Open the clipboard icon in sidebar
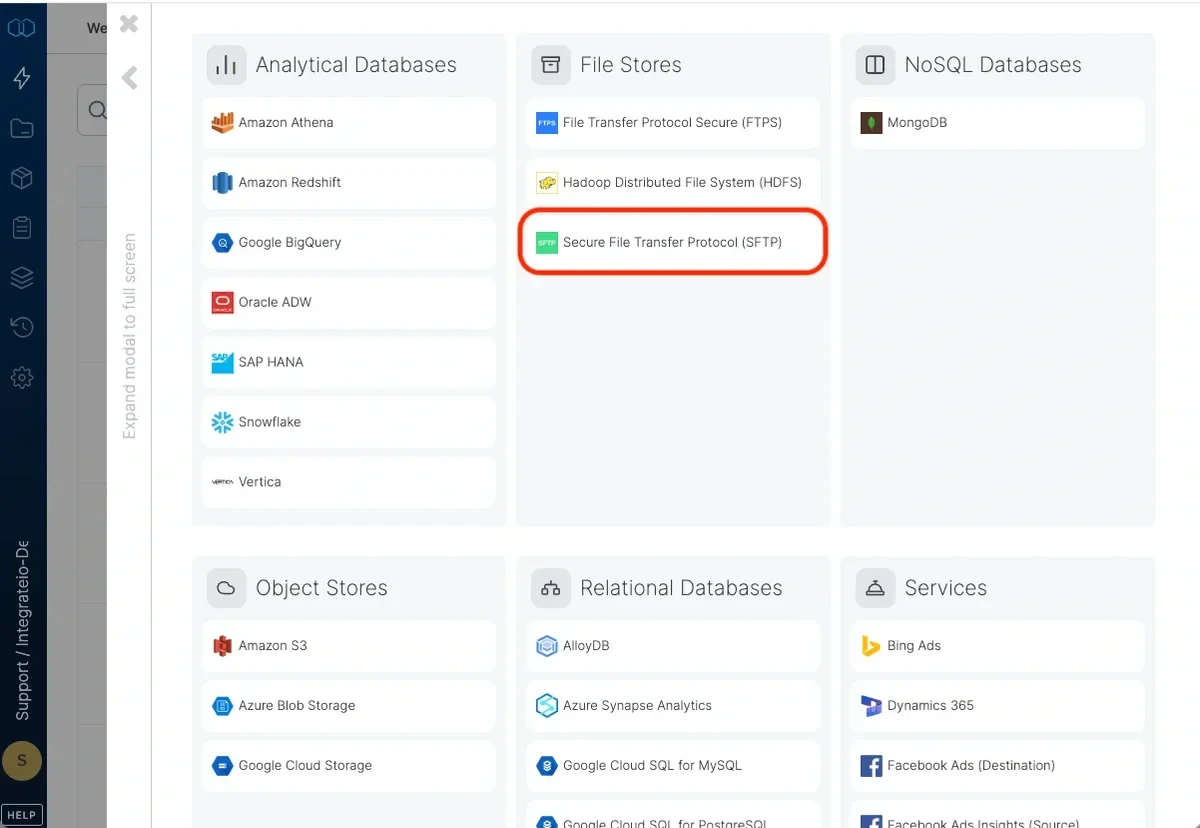Viewport: 1200px width, 828px height. [22, 227]
